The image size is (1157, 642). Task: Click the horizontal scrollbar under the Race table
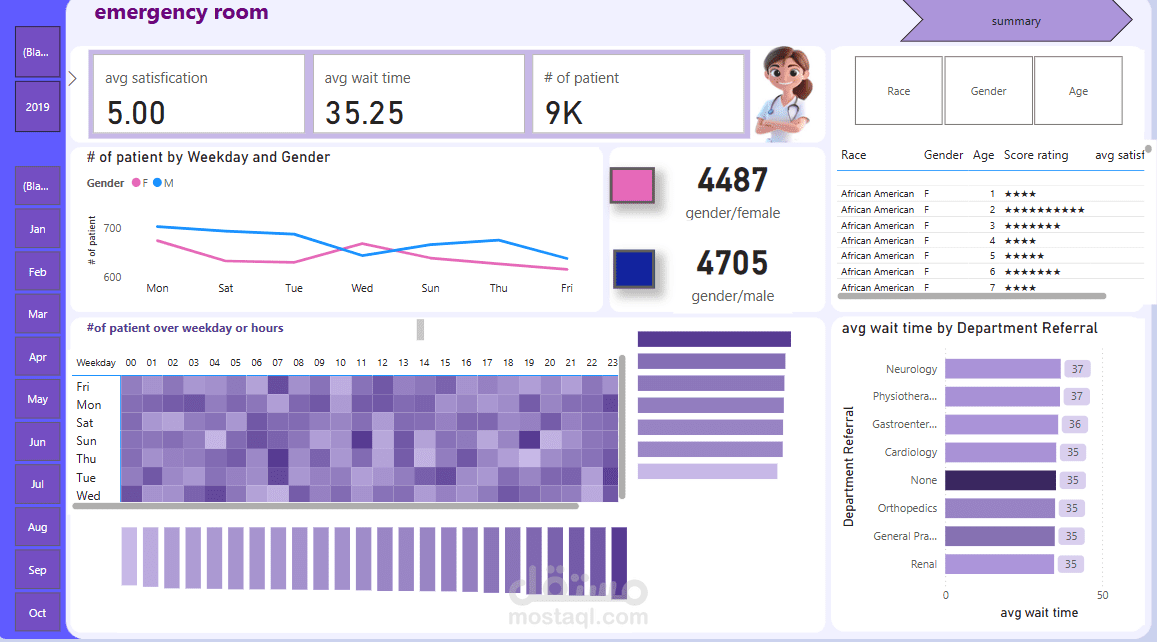pyautogui.click(x=972, y=296)
